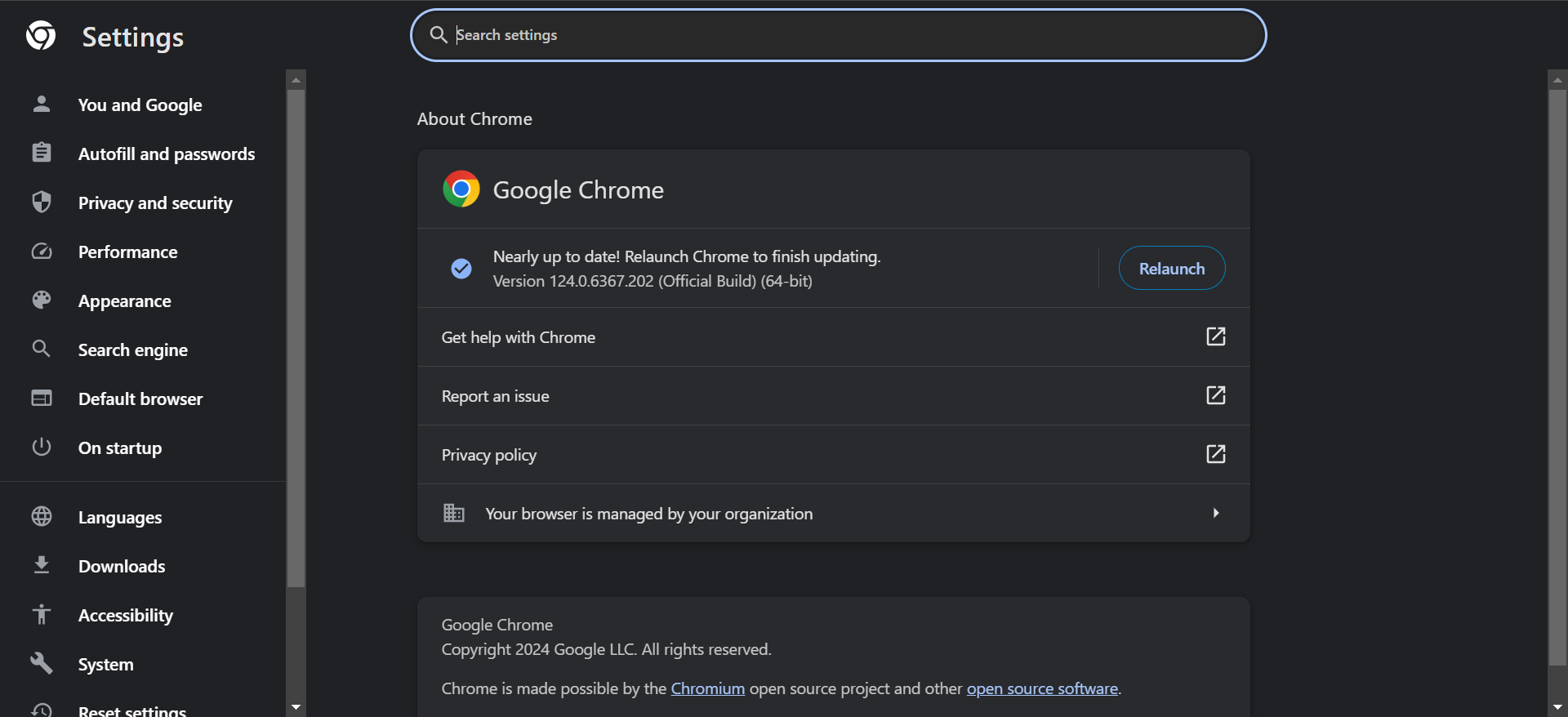Image resolution: width=1568 pixels, height=717 pixels.
Task: Click the Performance gauge icon in sidebar
Action: pos(42,252)
